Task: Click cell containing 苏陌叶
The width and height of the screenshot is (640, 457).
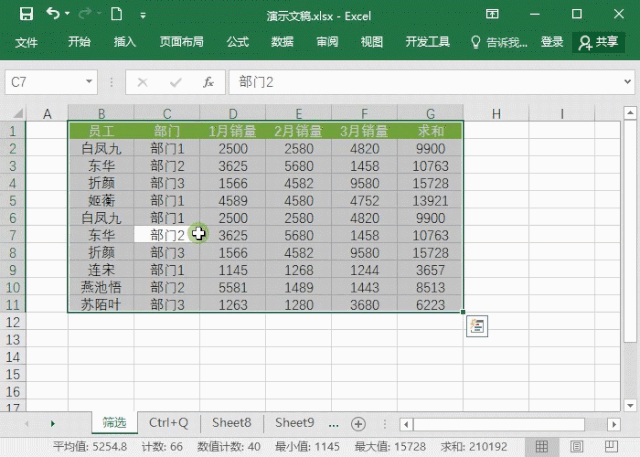Action: coord(101,305)
